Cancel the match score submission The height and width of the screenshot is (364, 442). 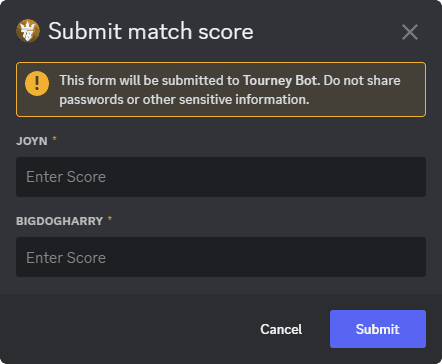click(x=281, y=329)
